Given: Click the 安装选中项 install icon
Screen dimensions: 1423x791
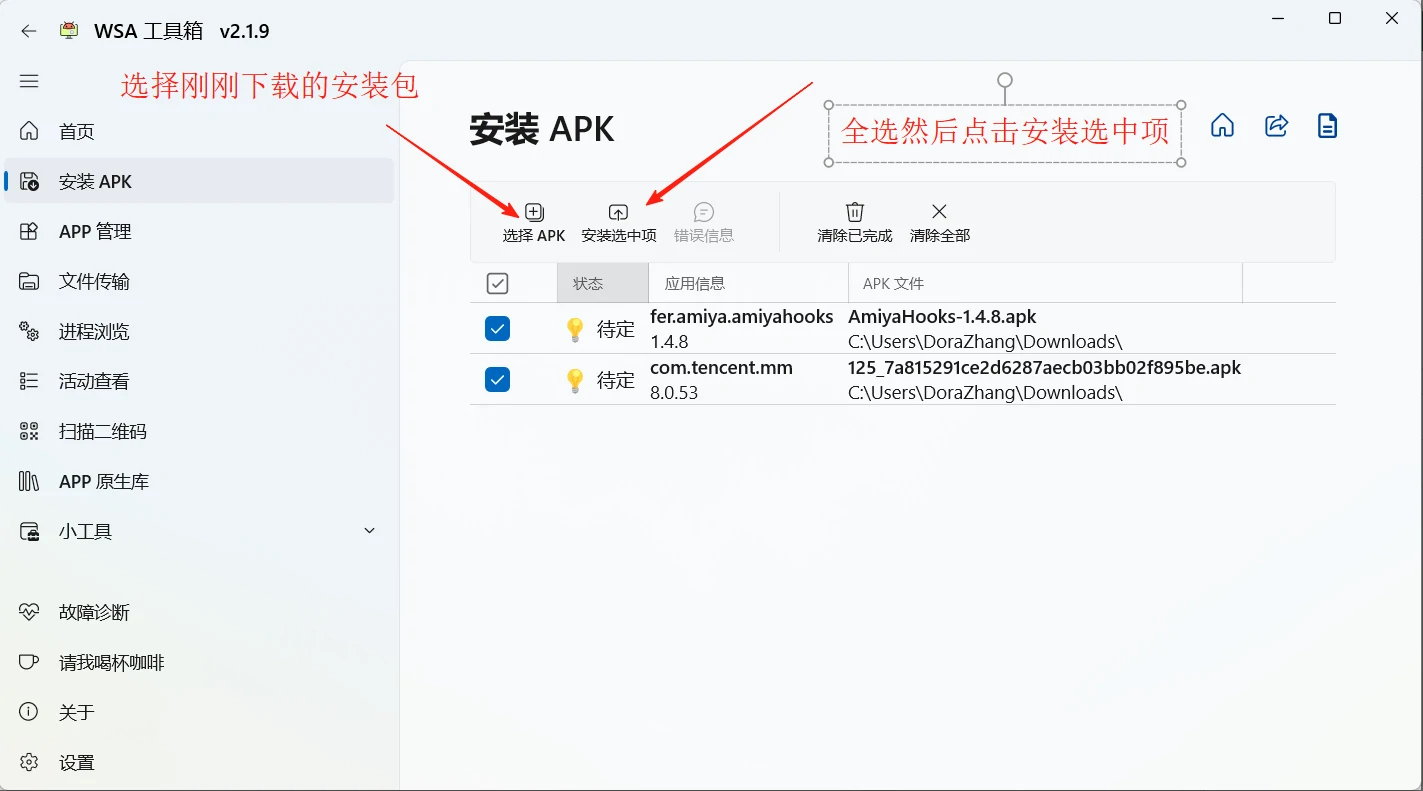Looking at the screenshot, I should pos(618,212).
